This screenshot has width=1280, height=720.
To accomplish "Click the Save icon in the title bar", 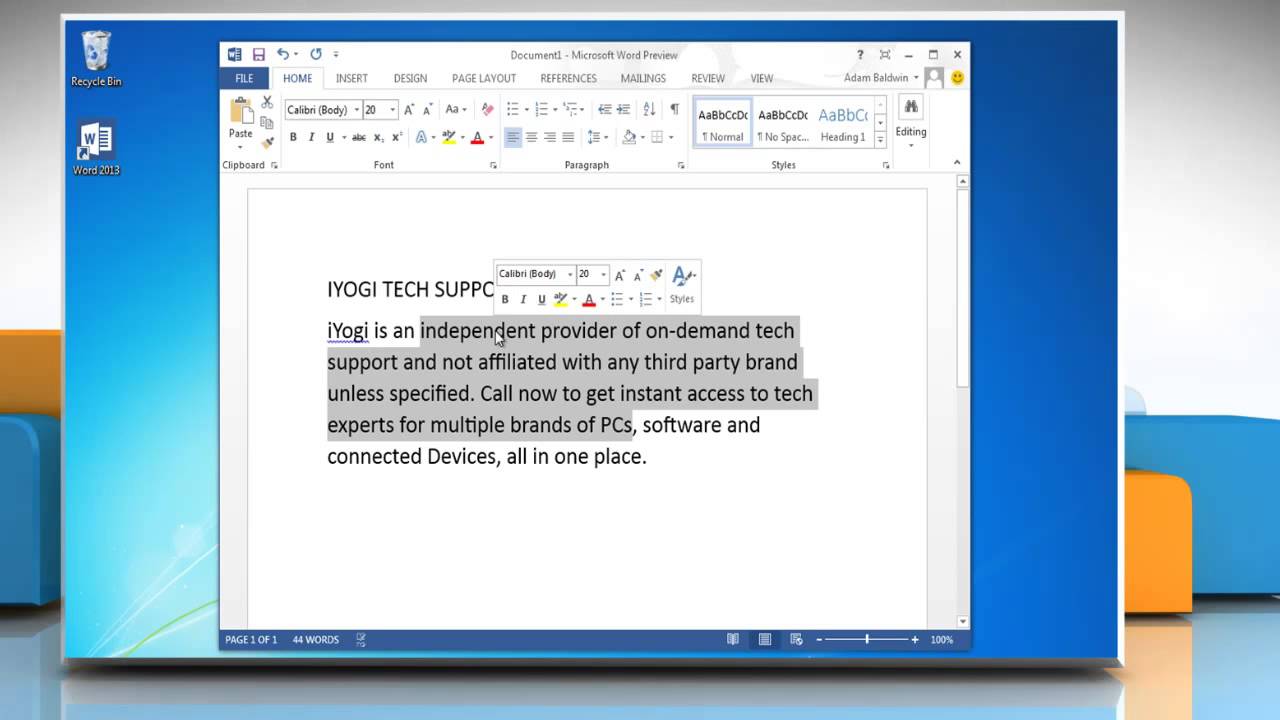I will 259,55.
